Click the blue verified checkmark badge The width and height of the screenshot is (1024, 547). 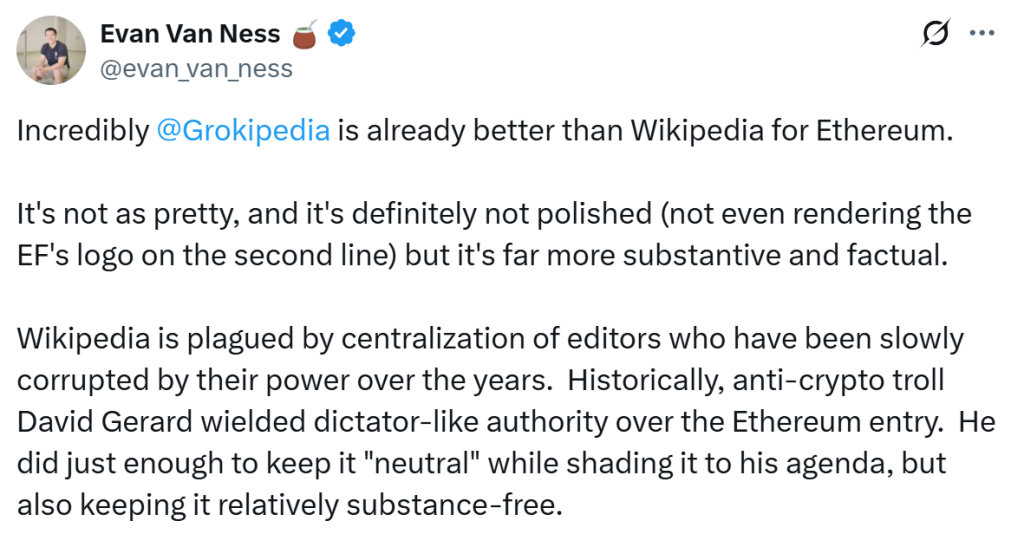click(342, 34)
